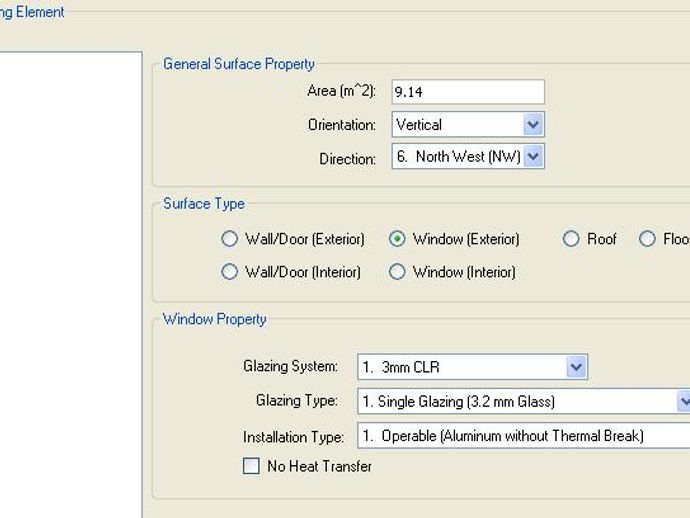Screen dimensions: 690x518
Task: Click the Window Property group title
Action: pos(215,319)
